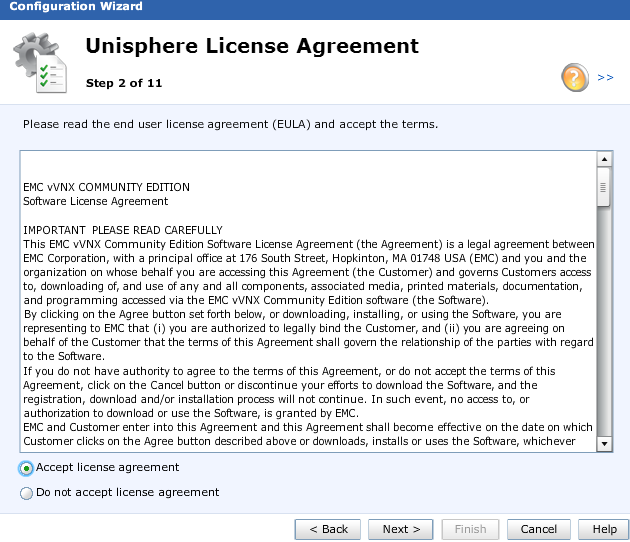
Task: Click the EMC vVNX COMMUNITY EDITION line
Action: click(x=106, y=187)
